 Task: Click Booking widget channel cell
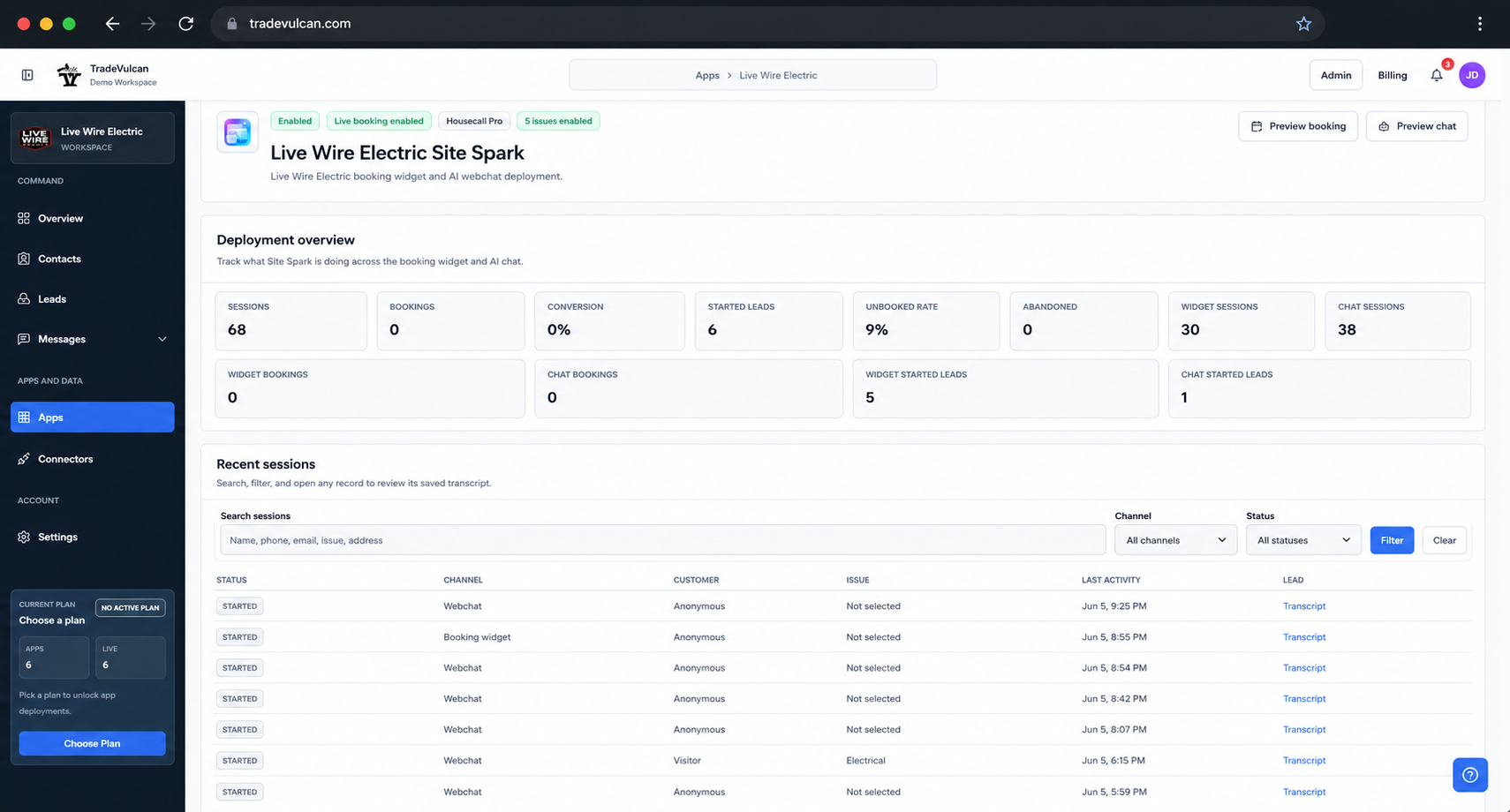[x=477, y=637]
